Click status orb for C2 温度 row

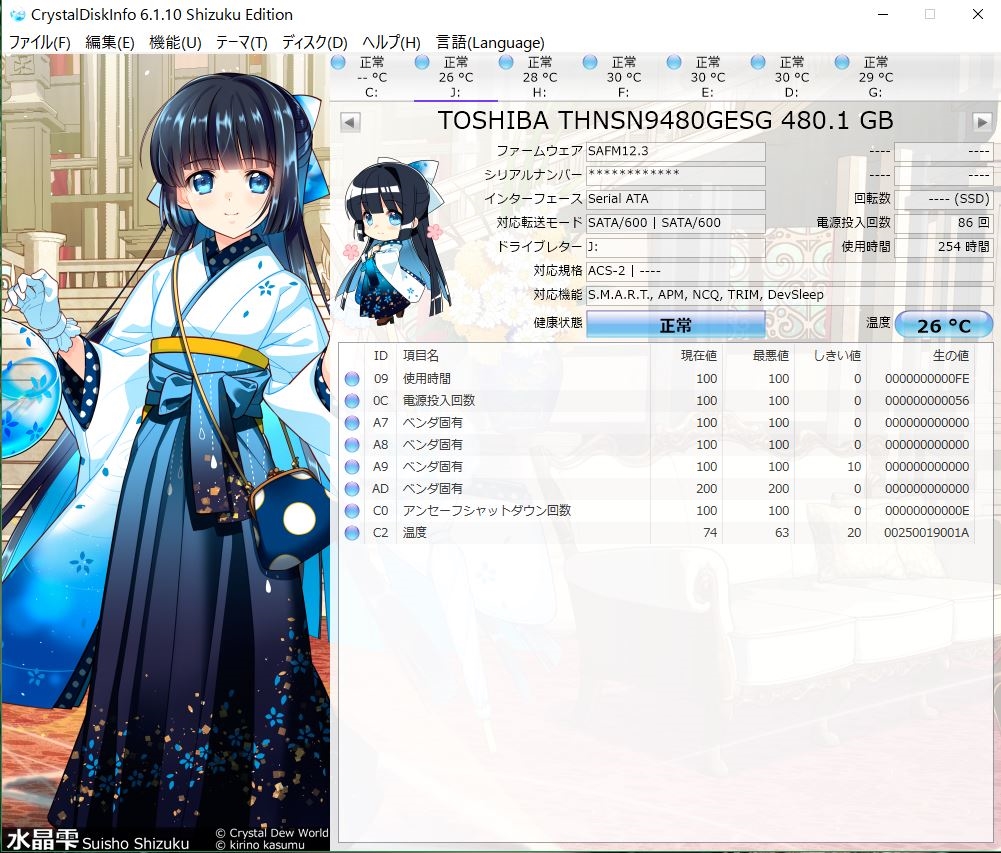[352, 533]
